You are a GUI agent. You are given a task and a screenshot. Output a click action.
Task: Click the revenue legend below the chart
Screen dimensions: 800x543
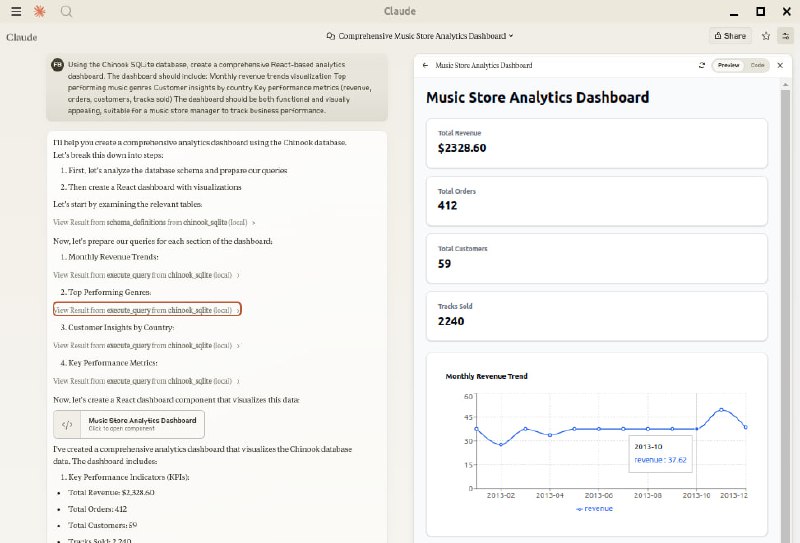597,508
